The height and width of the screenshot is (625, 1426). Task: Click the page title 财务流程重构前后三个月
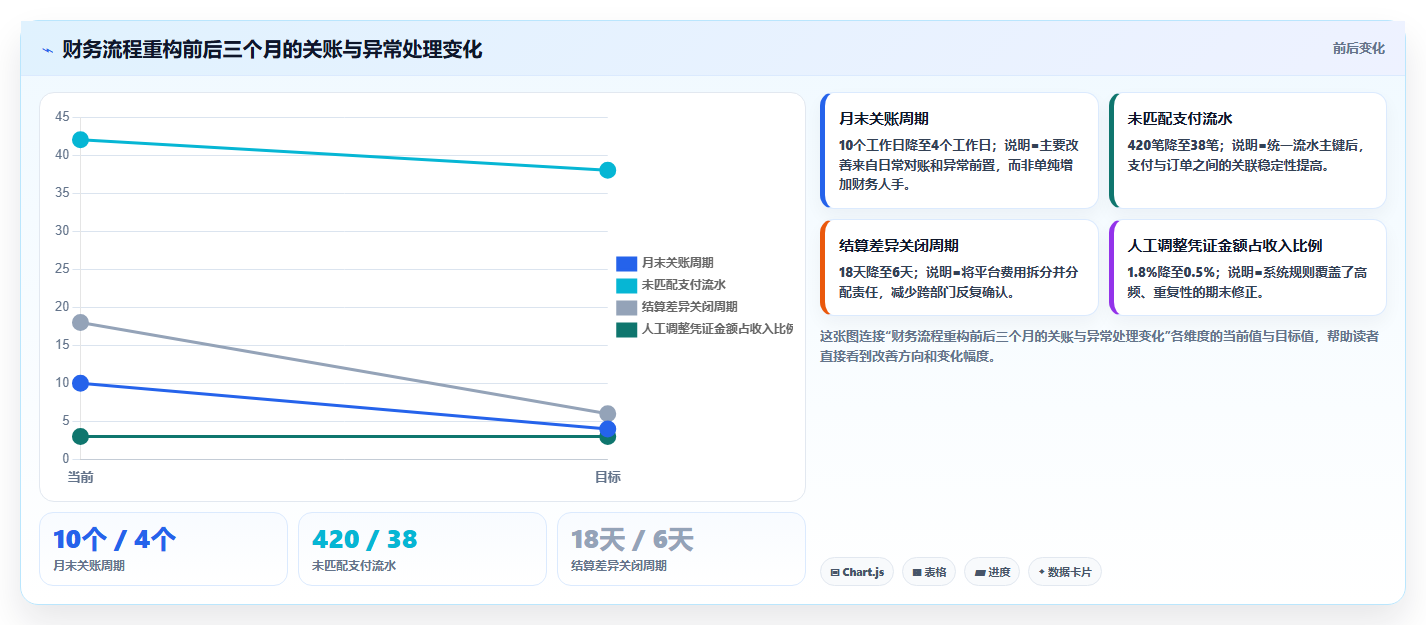click(272, 49)
